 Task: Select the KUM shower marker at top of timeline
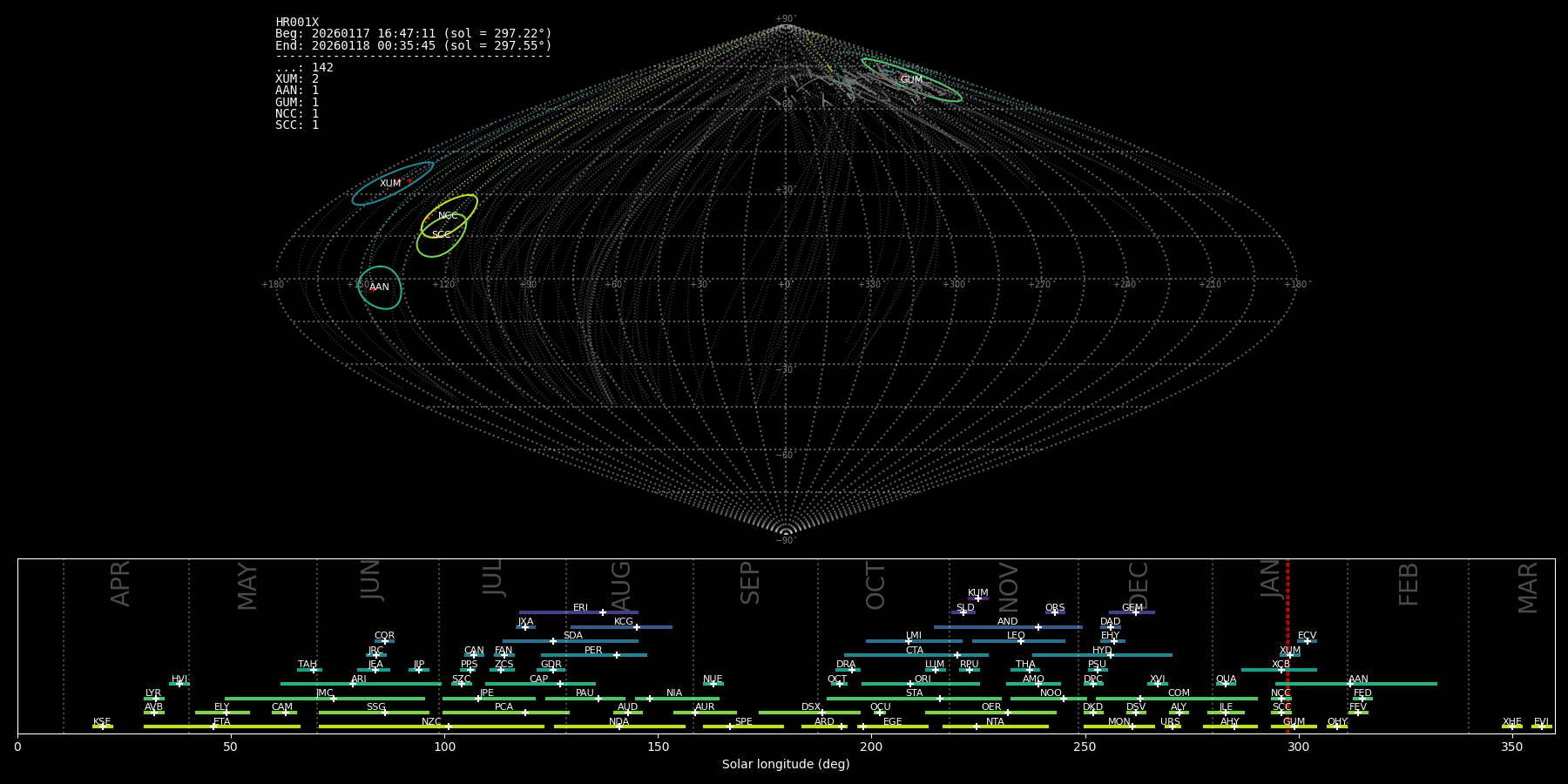(x=978, y=598)
